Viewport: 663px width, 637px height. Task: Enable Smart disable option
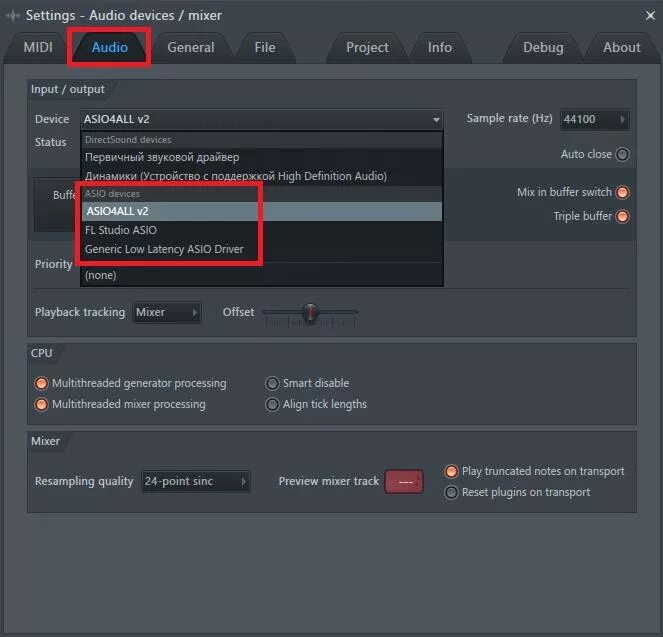272,383
